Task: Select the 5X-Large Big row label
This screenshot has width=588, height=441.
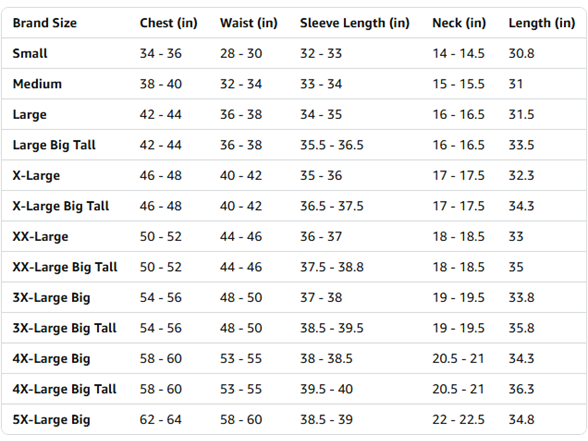Action: pyautogui.click(x=51, y=420)
